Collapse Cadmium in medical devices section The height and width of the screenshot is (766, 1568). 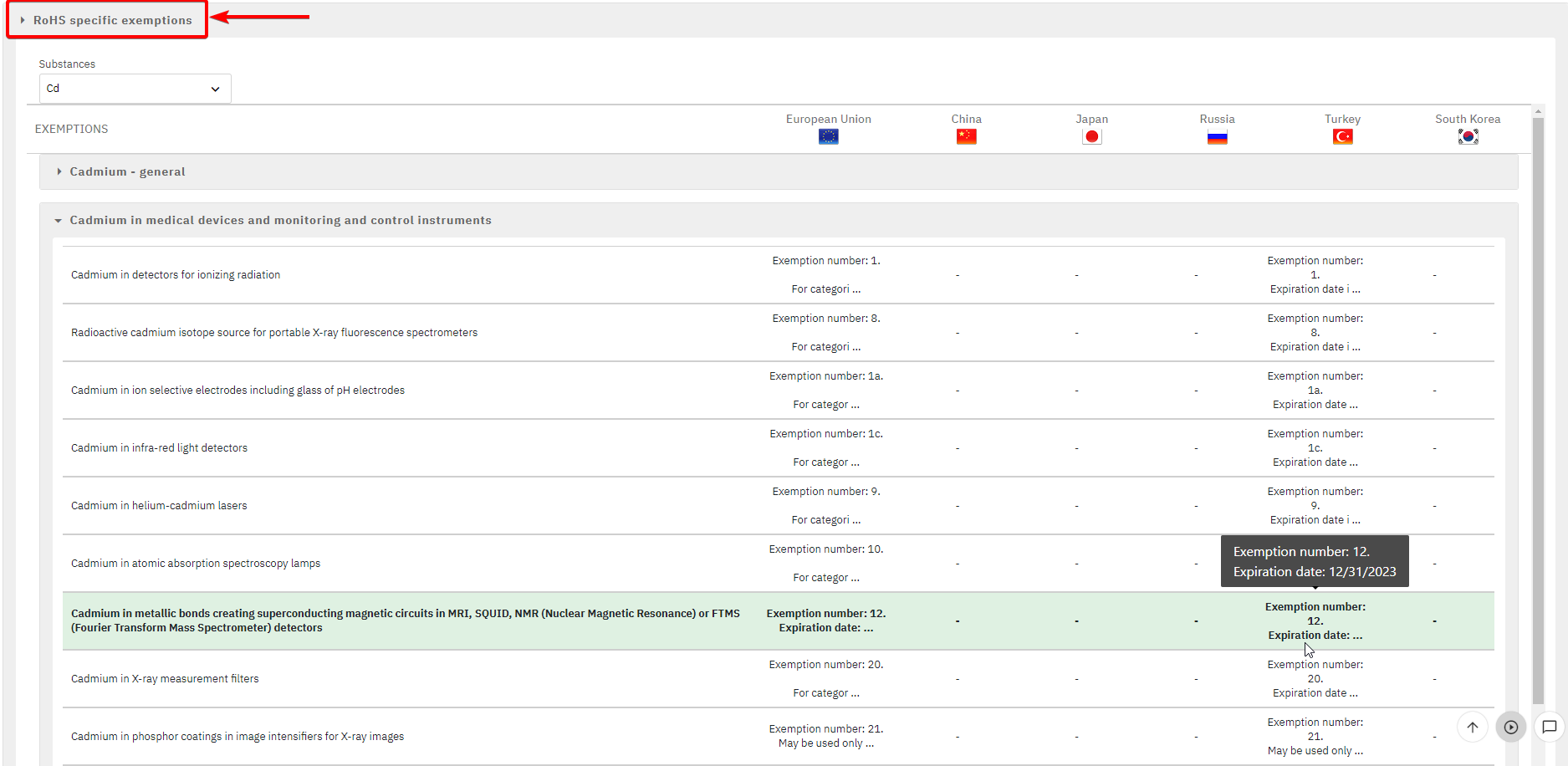point(280,221)
